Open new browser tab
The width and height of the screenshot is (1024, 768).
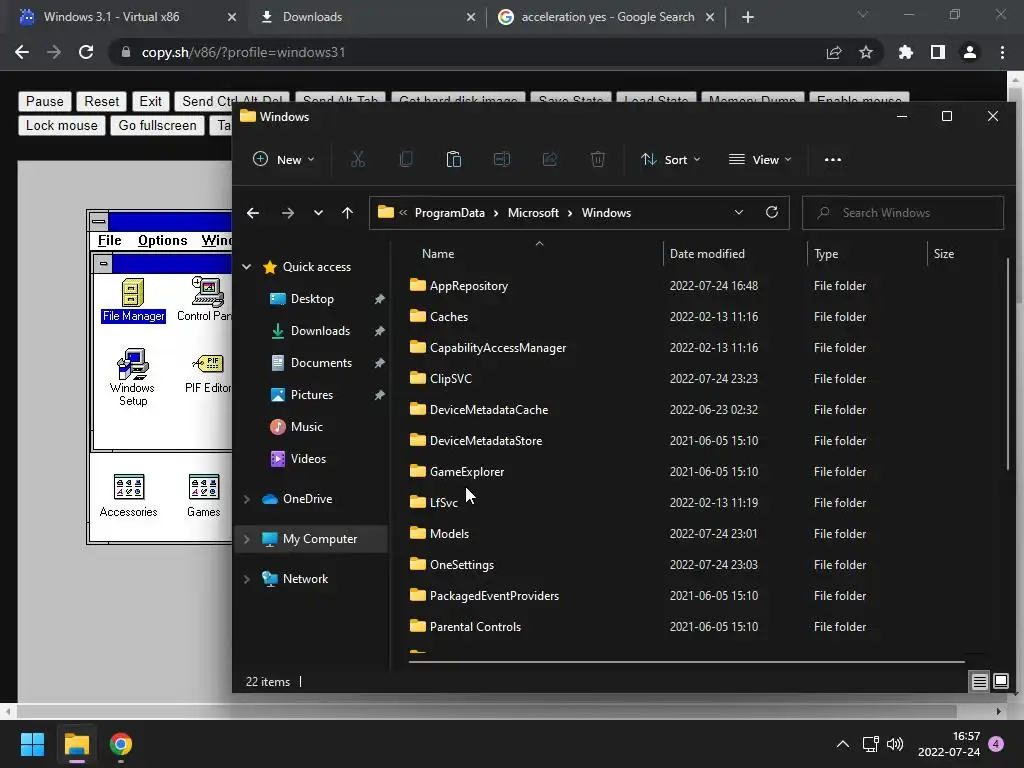coord(748,17)
